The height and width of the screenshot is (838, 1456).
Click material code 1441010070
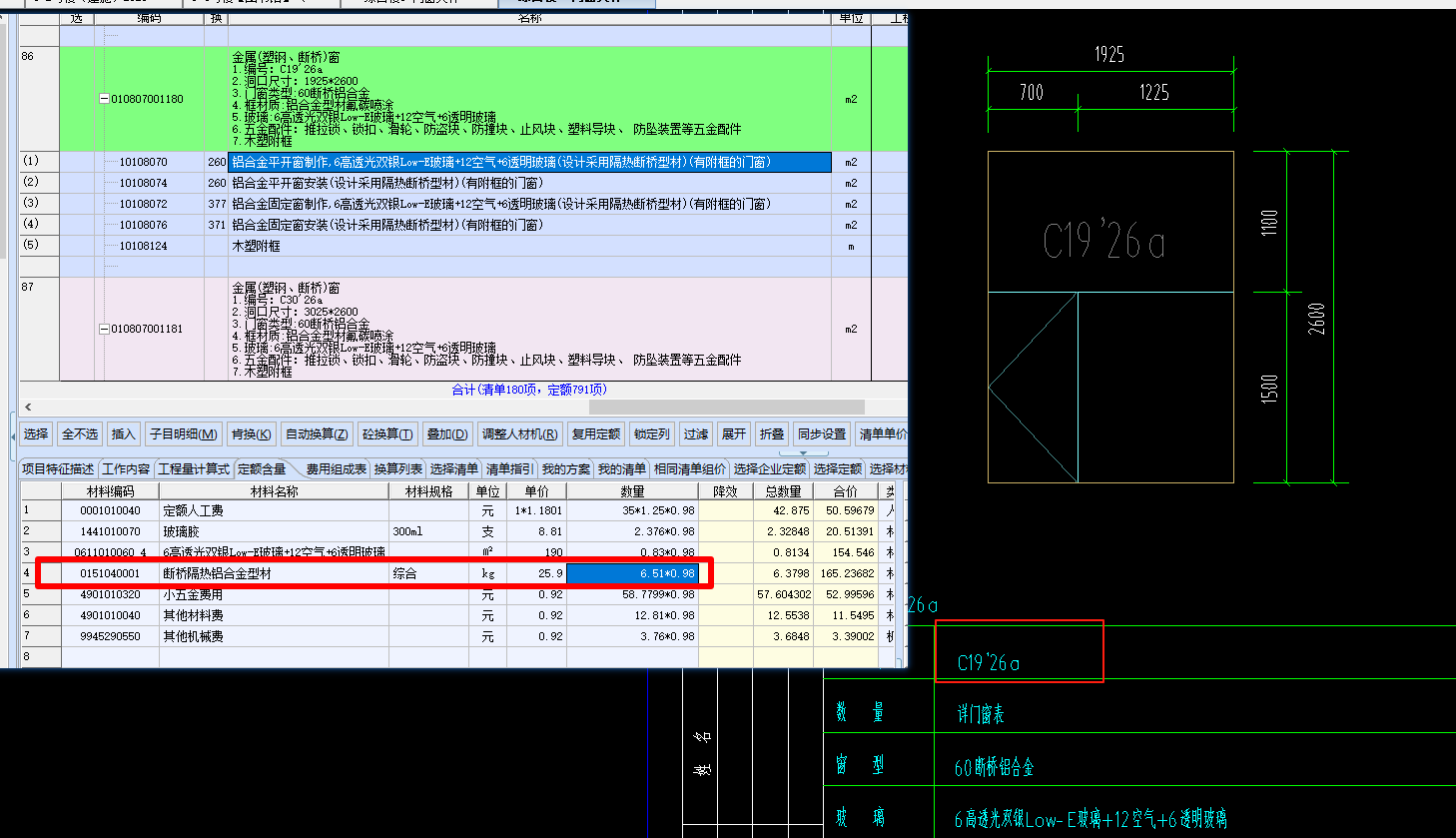(110, 531)
